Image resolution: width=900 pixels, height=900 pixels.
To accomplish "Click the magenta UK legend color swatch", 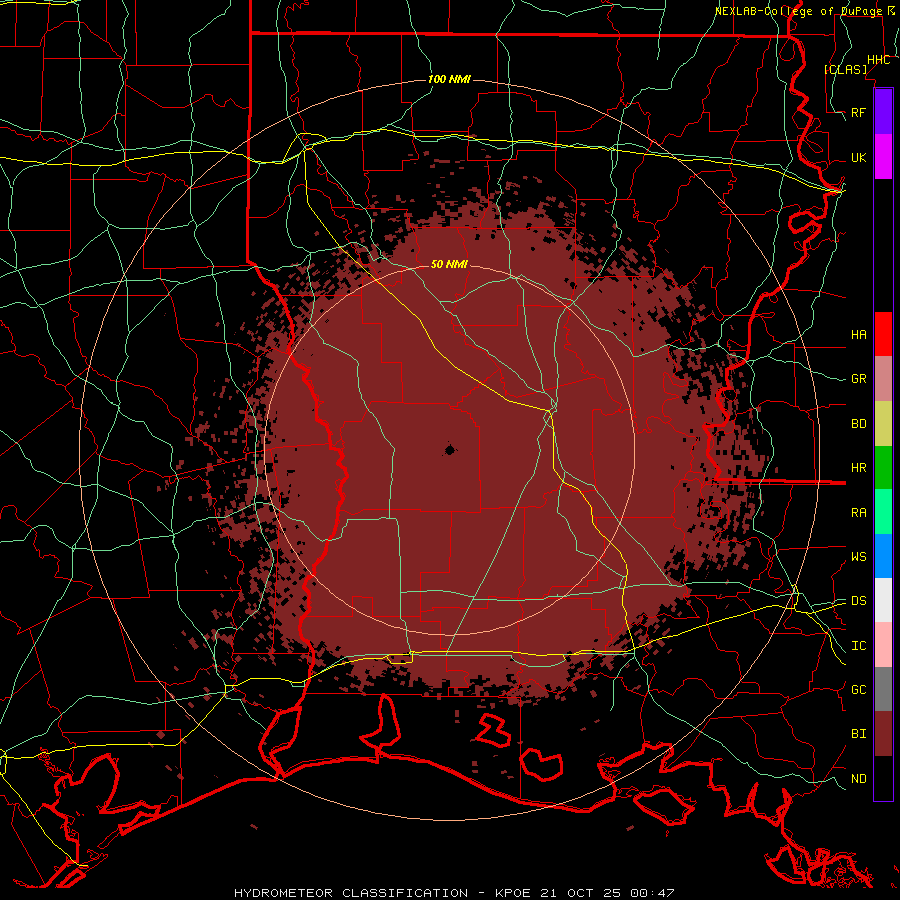I will pyautogui.click(x=883, y=157).
